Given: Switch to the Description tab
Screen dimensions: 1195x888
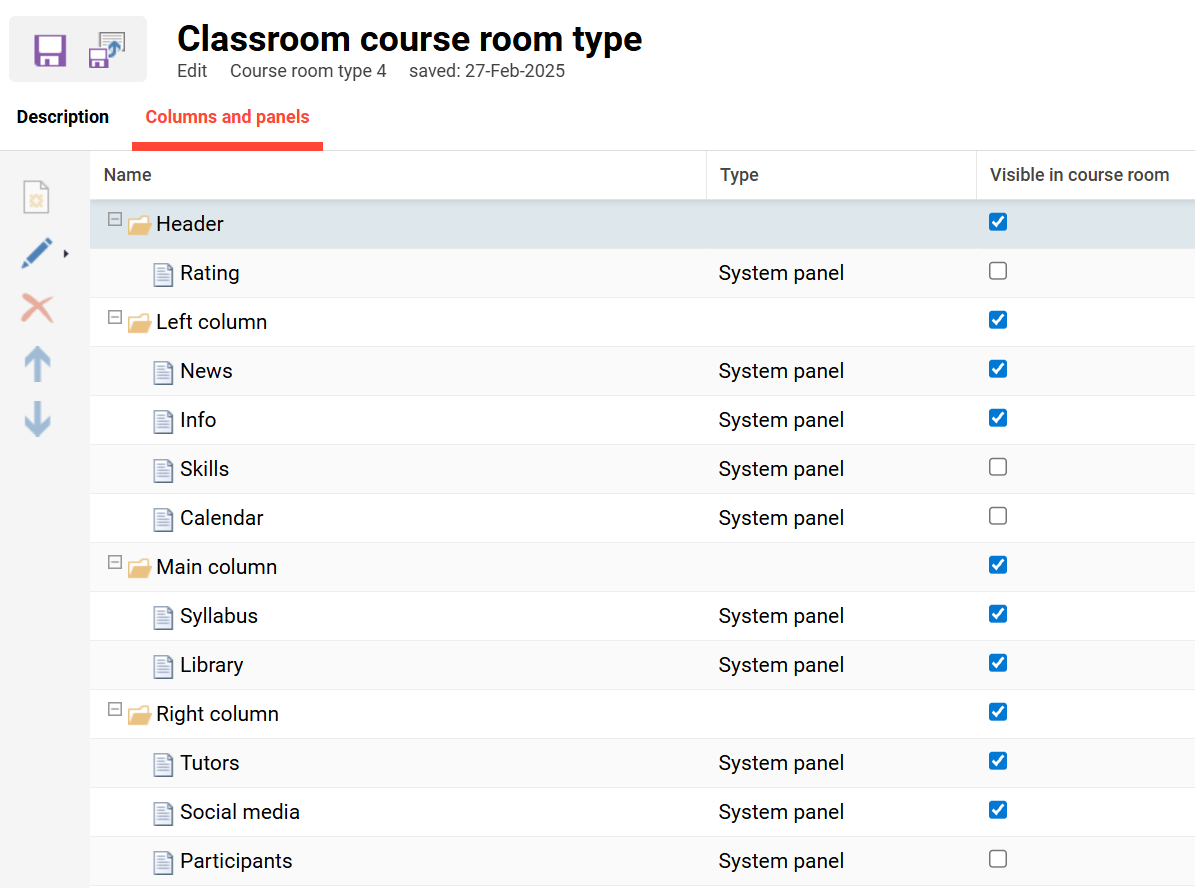Looking at the screenshot, I should pyautogui.click(x=62, y=117).
